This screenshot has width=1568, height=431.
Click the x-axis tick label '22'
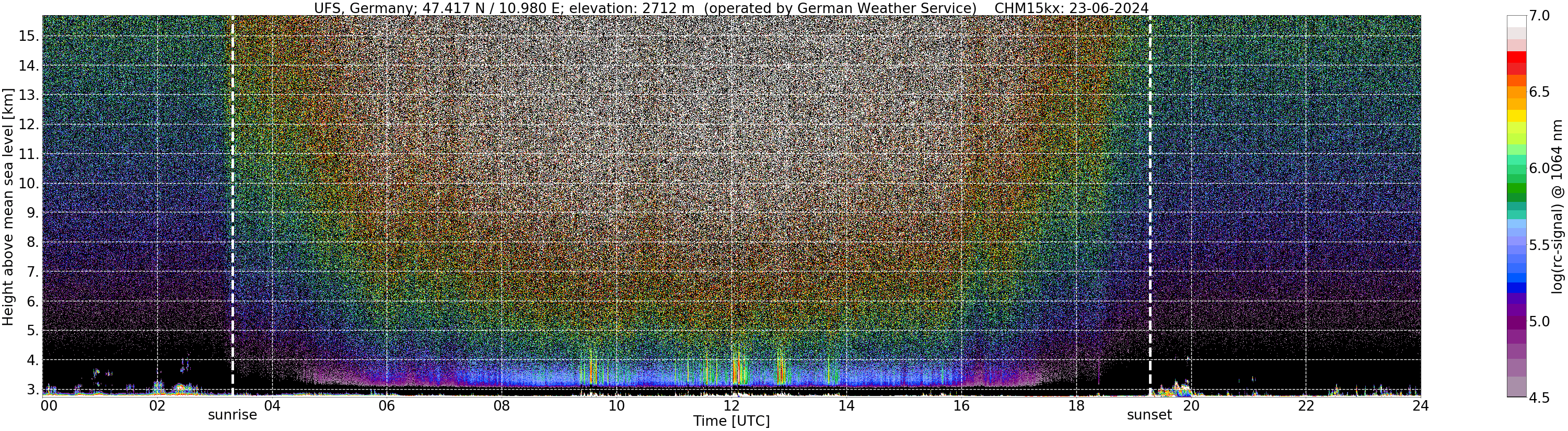point(1306,405)
